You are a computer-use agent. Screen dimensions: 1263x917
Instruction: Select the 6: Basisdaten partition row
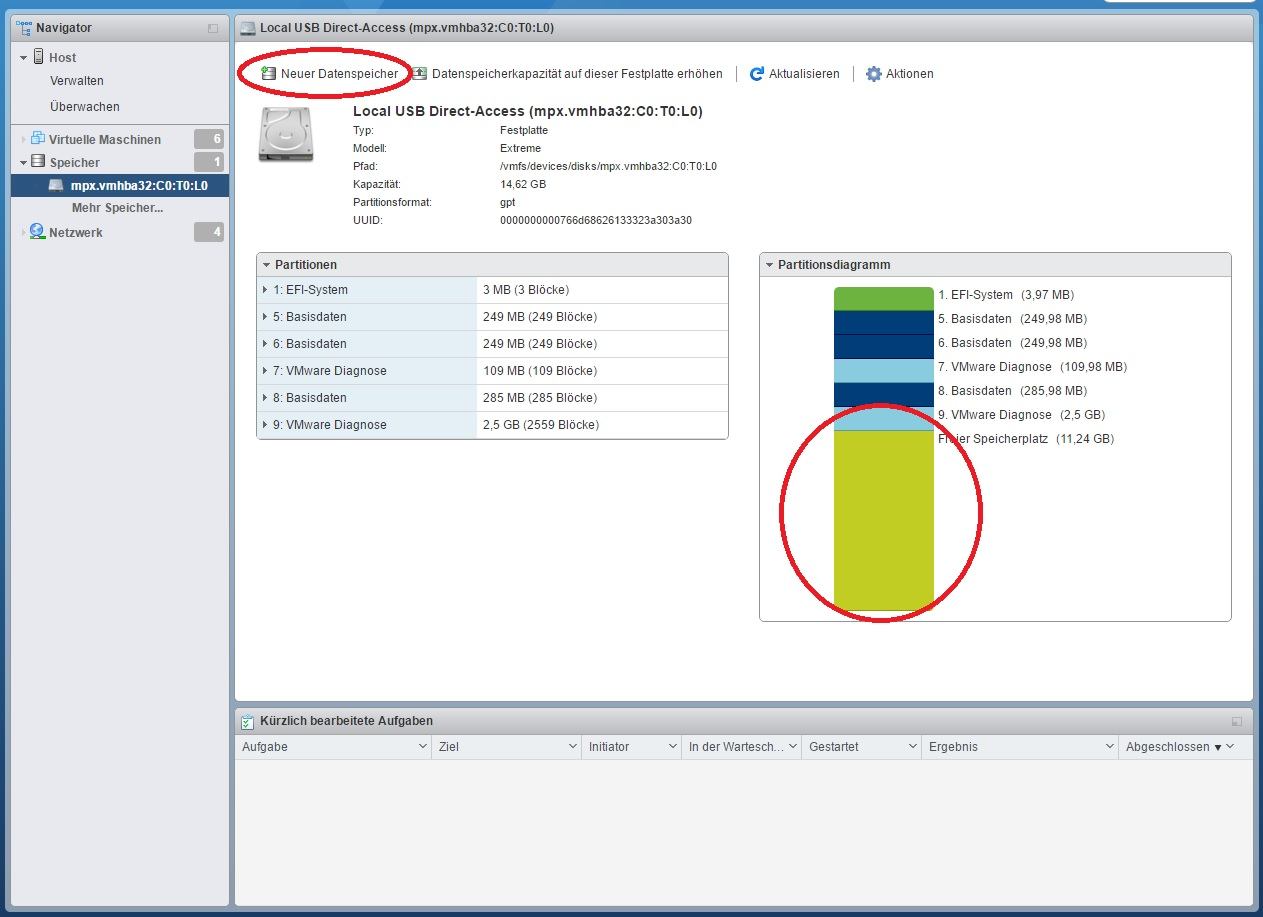[x=492, y=344]
